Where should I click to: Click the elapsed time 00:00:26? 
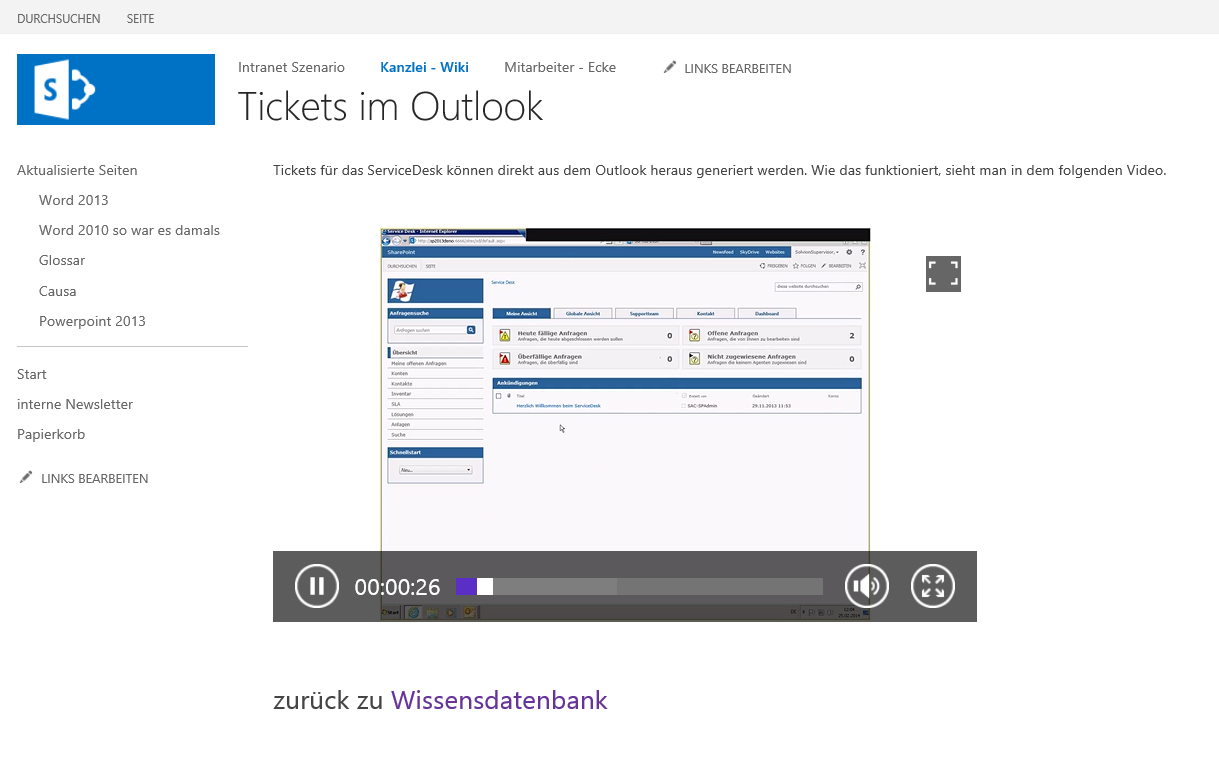point(397,587)
